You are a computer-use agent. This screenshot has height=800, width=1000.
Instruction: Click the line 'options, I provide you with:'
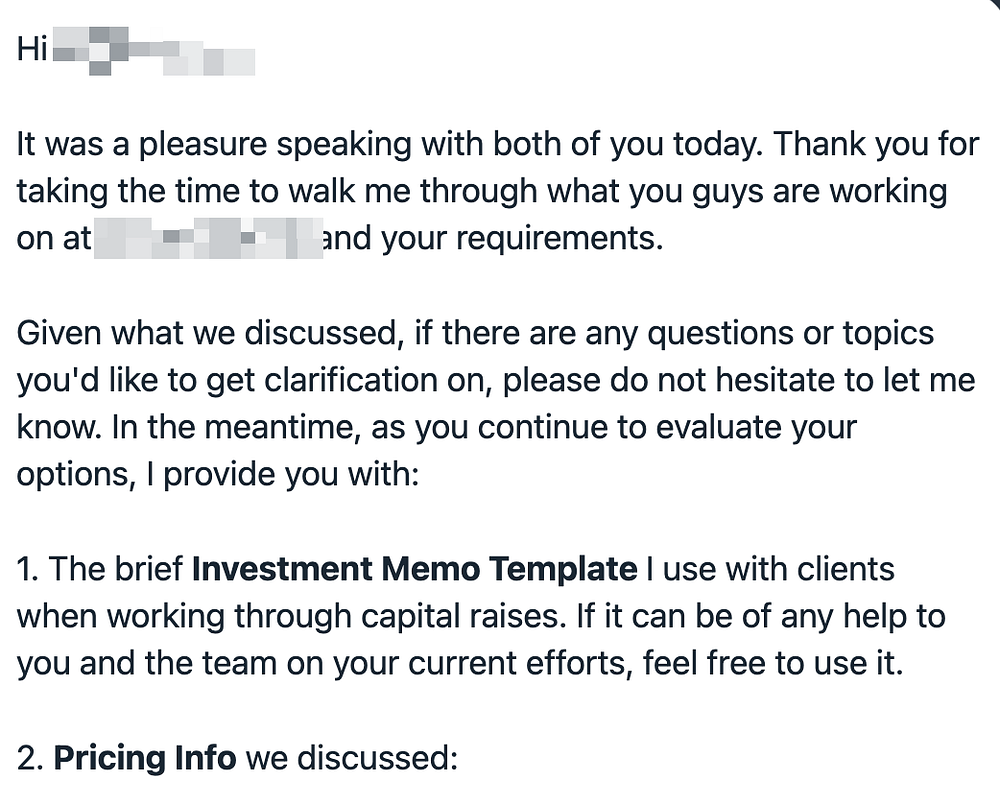(x=215, y=475)
